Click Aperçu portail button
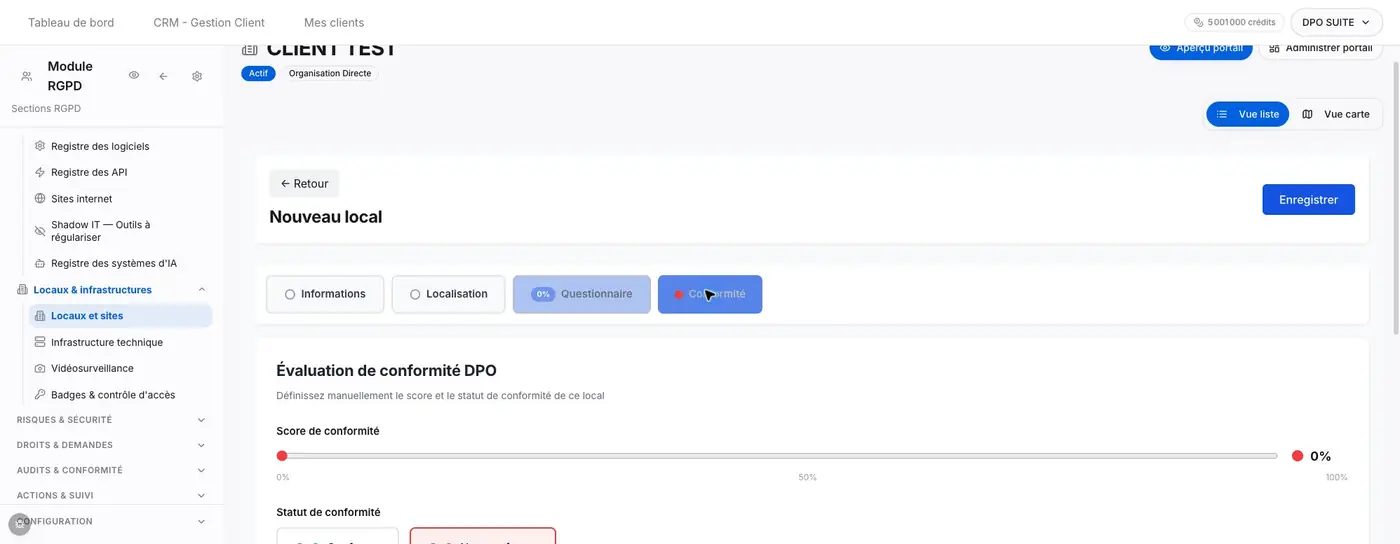This screenshot has height=544, width=1400. pos(1200,48)
